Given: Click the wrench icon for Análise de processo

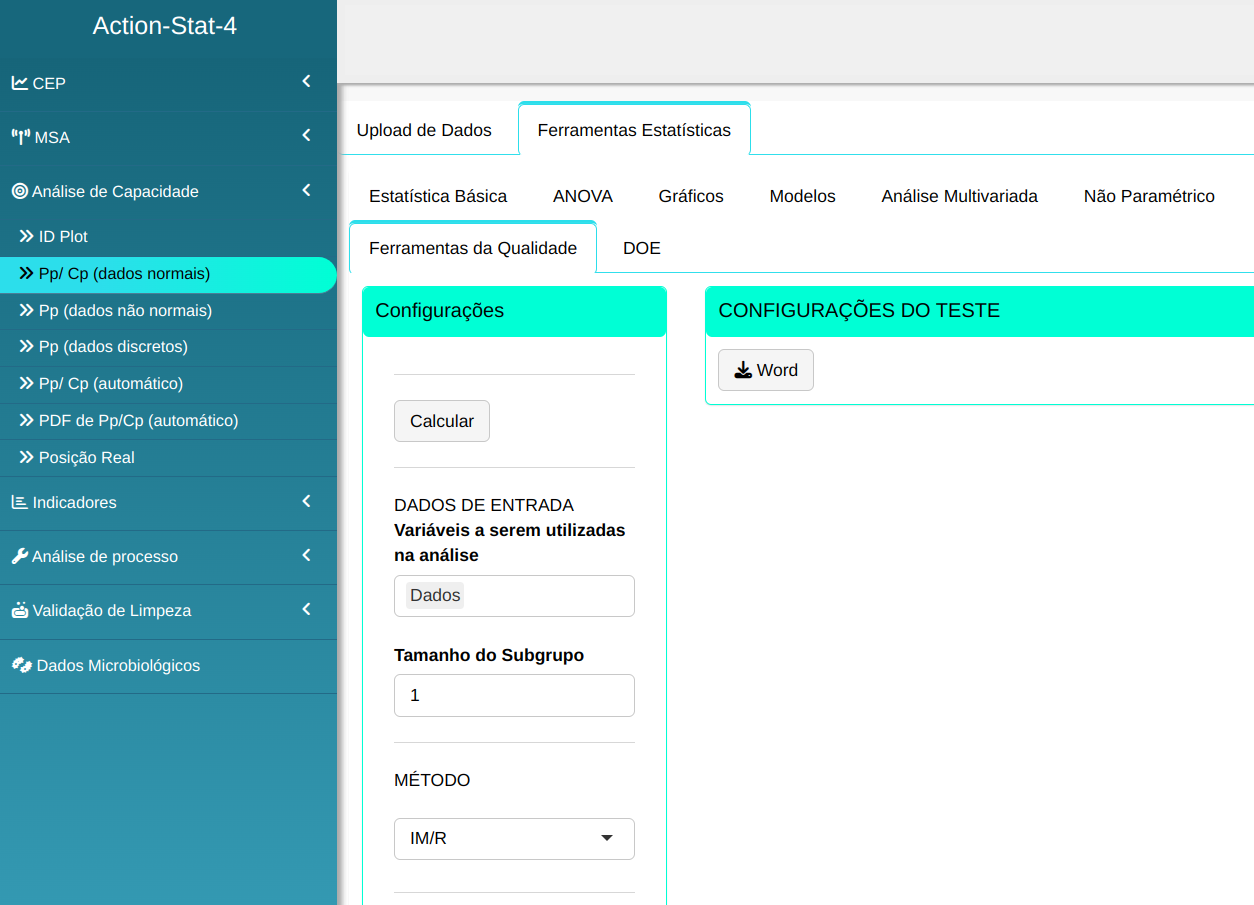Looking at the screenshot, I should point(19,556).
